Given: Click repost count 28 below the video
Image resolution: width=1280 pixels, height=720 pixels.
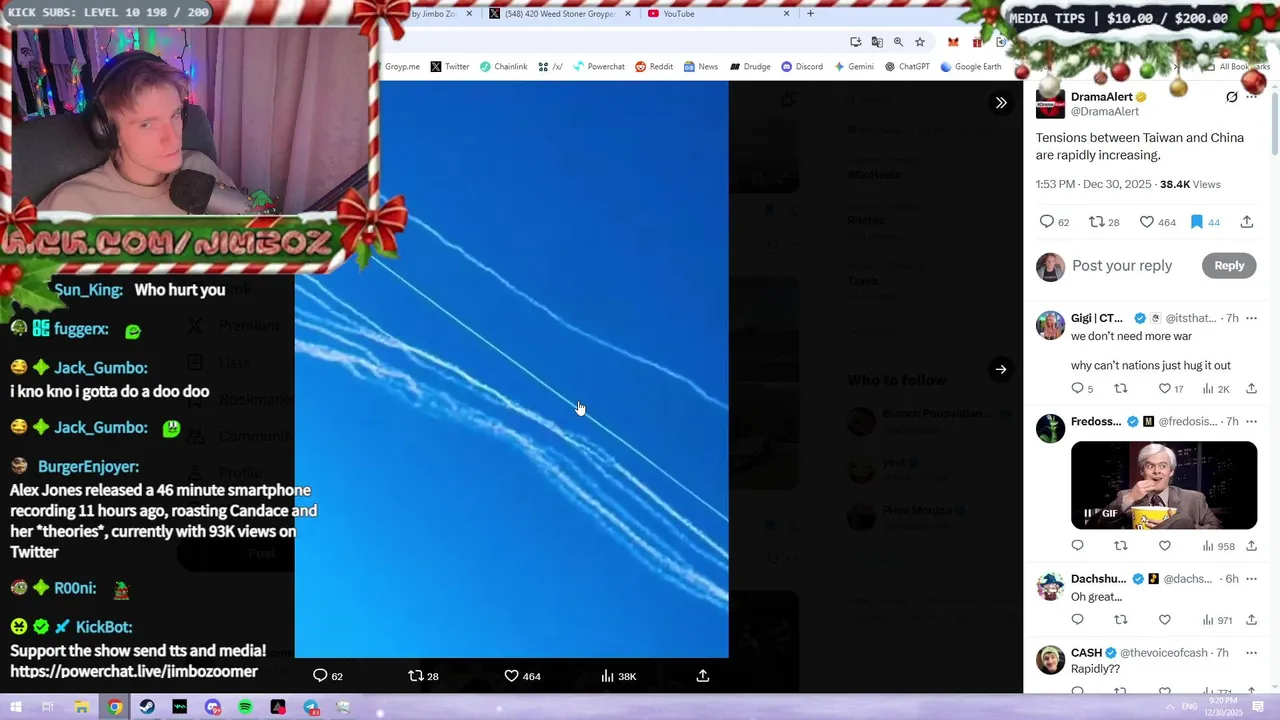Looking at the screenshot, I should pos(424,676).
